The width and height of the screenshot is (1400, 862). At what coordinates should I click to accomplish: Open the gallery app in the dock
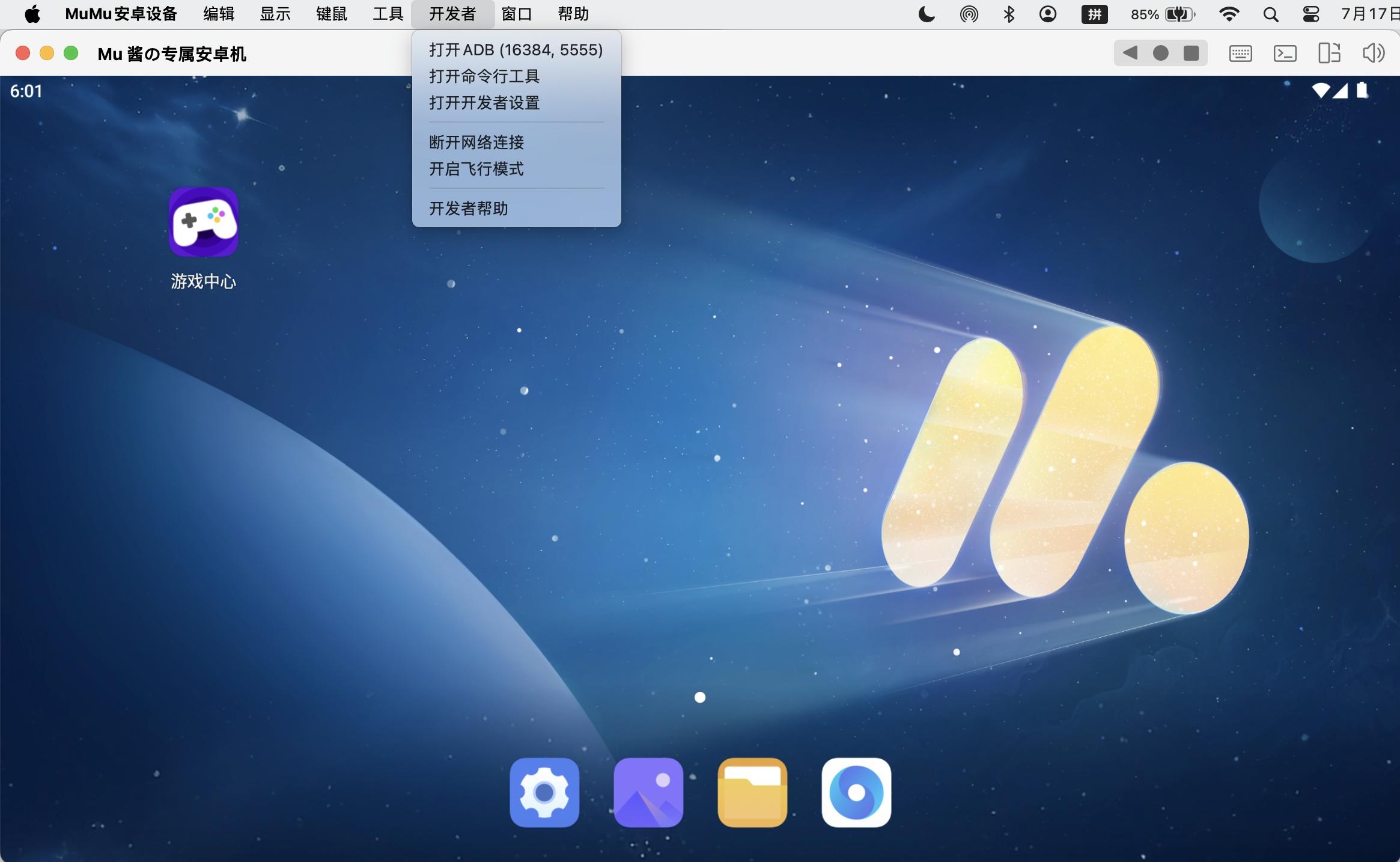click(x=648, y=792)
